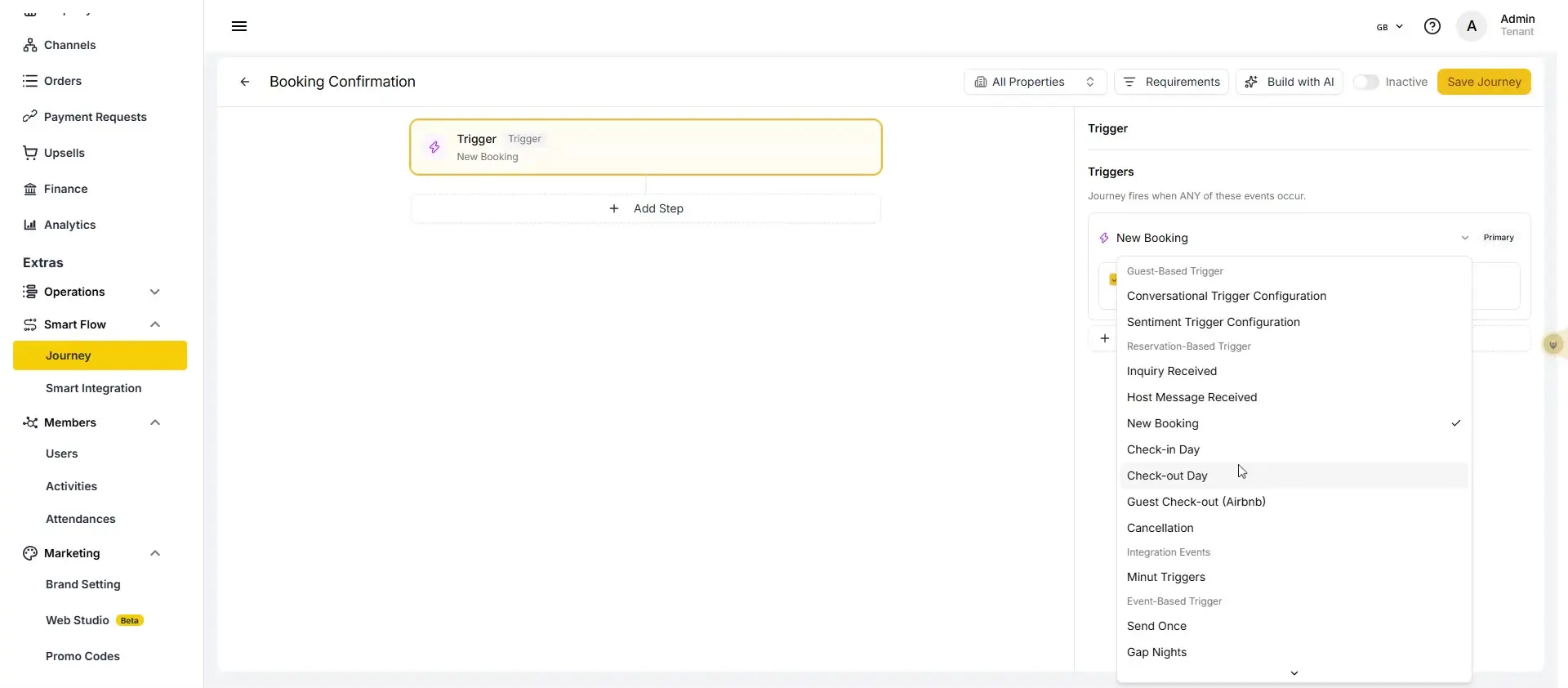The height and width of the screenshot is (688, 1568).
Task: Toggle the Inactive journey switch
Action: 1365,82
